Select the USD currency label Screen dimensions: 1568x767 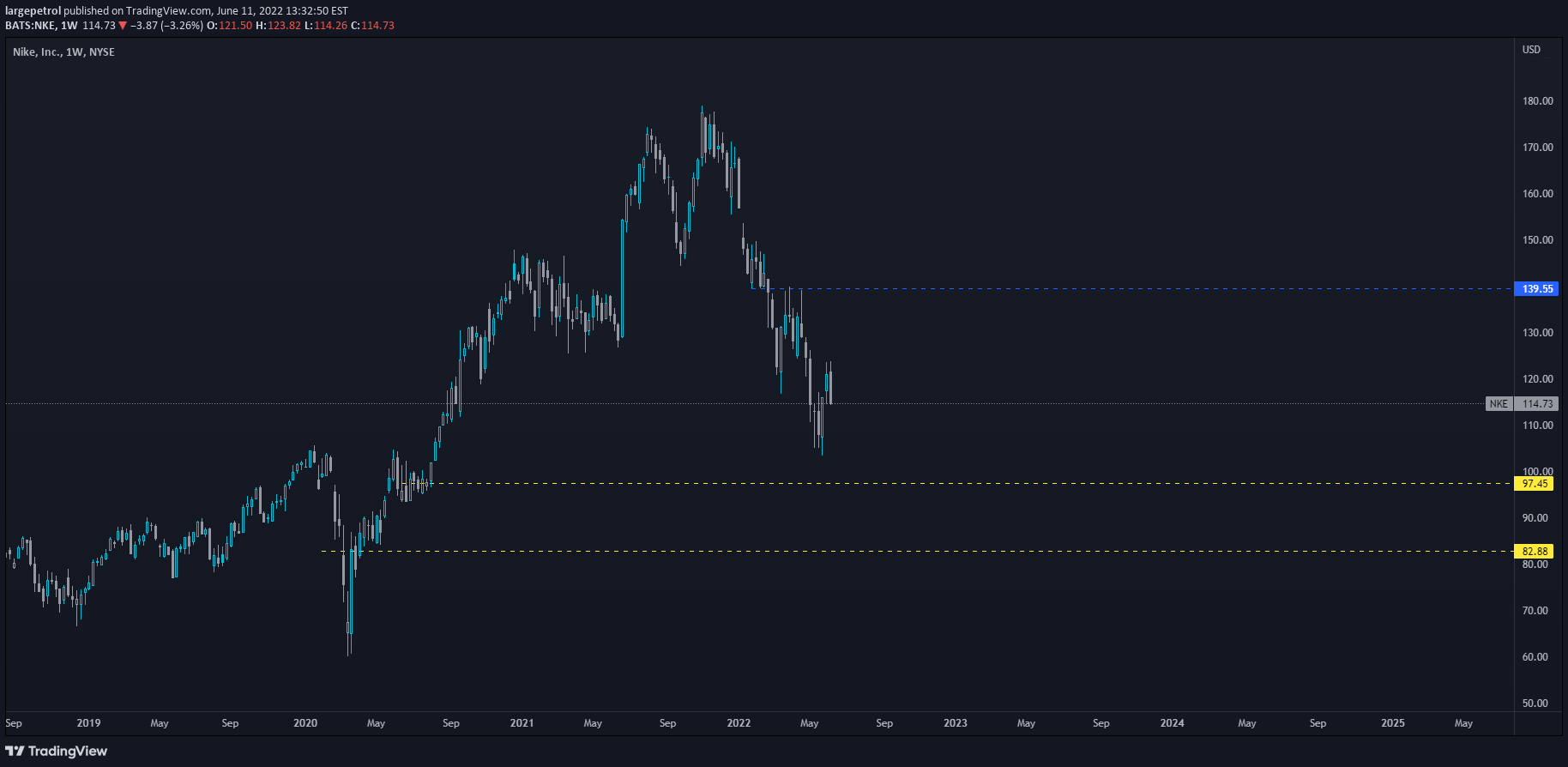coord(1531,50)
